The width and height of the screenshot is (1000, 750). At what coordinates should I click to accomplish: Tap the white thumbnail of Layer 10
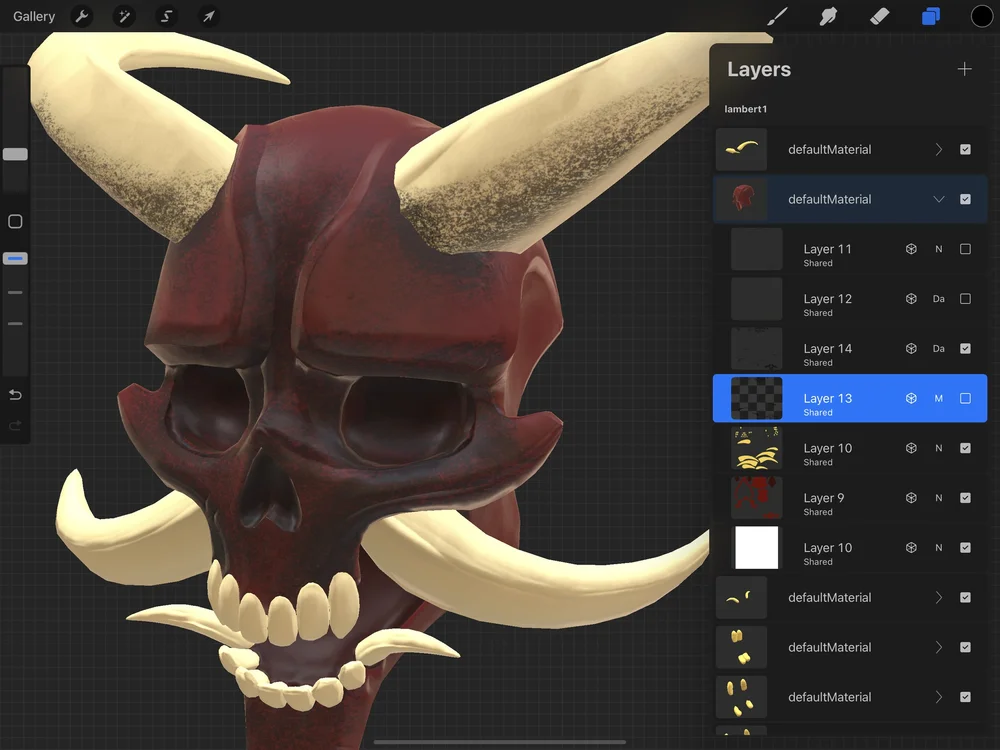[756, 547]
